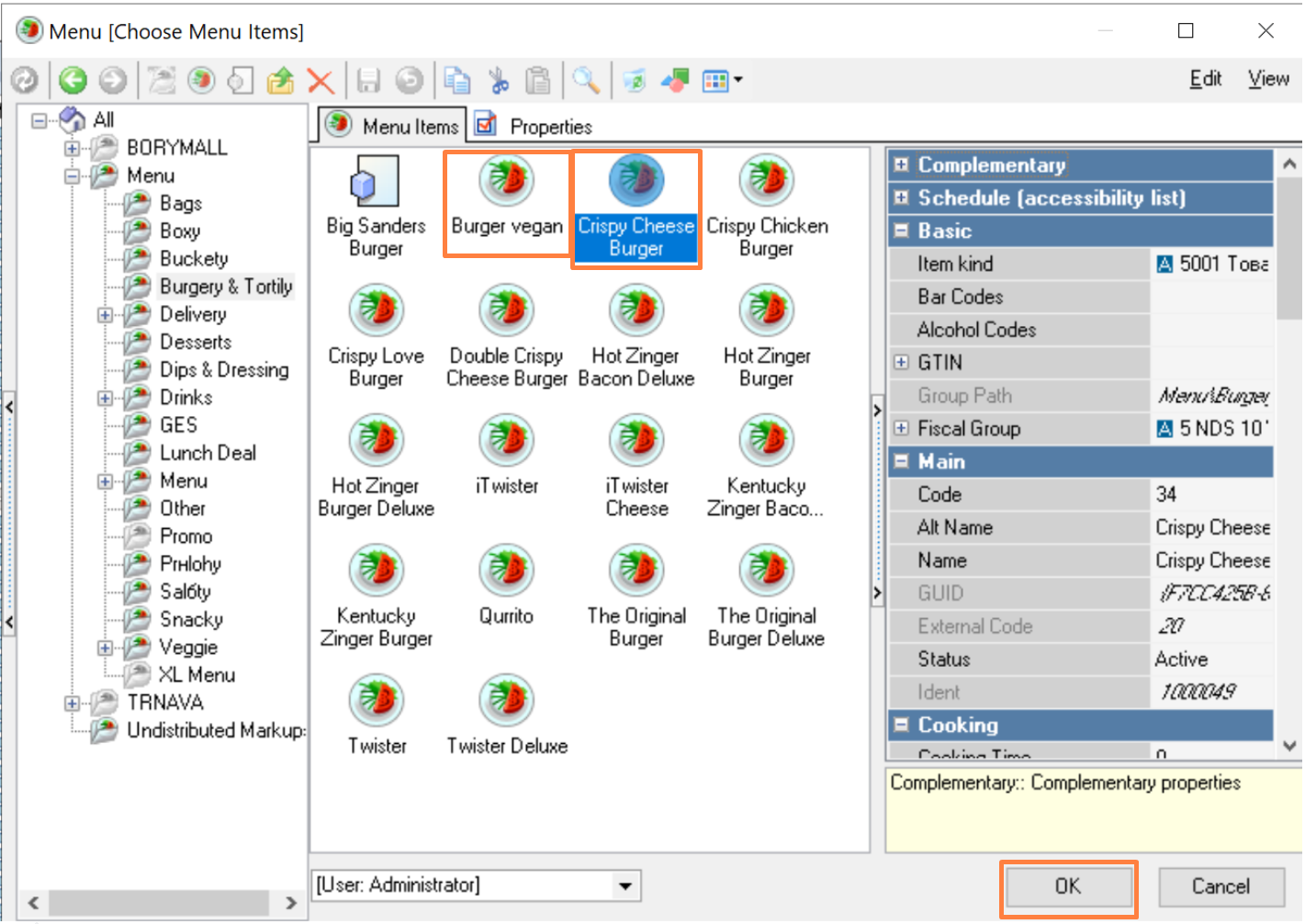Image resolution: width=1305 pixels, height=924 pixels.
Task: Select the Crispy Chicken Burger item
Action: 767,207
